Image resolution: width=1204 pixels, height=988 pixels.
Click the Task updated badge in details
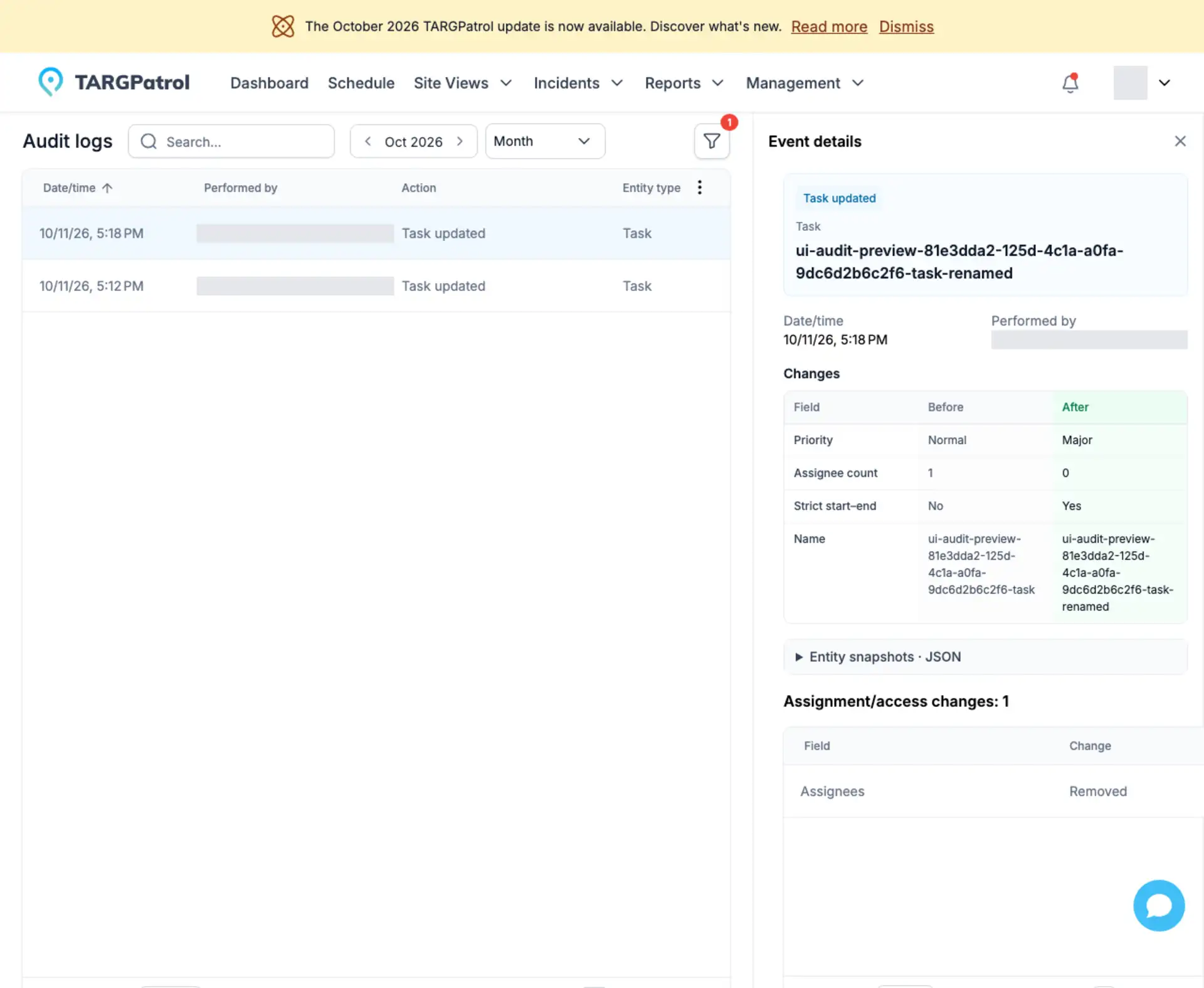pyautogui.click(x=839, y=198)
